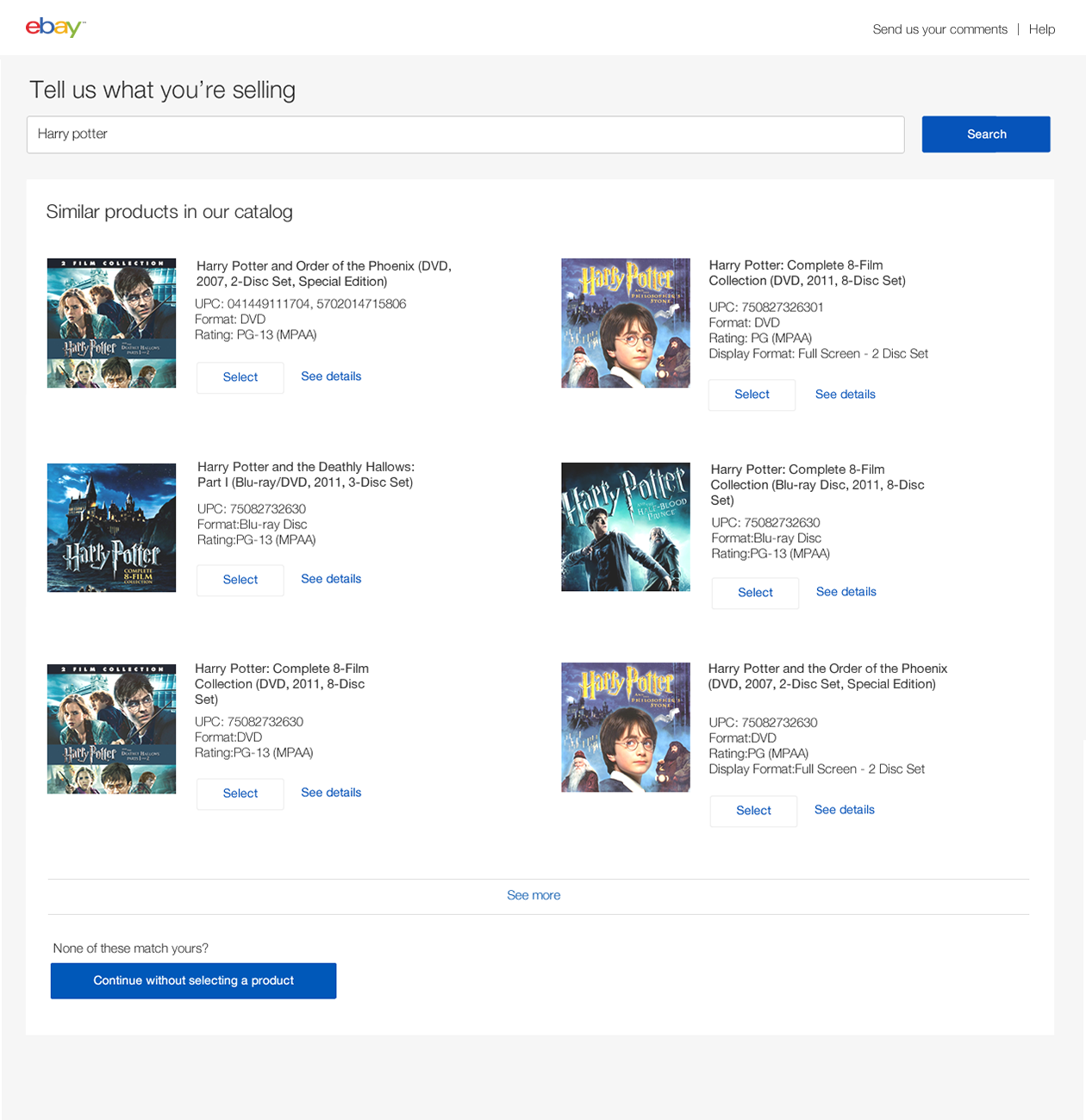
Task: Open the 8-Film Collection Blu-ray Disc thumbnail
Action: coord(626,527)
